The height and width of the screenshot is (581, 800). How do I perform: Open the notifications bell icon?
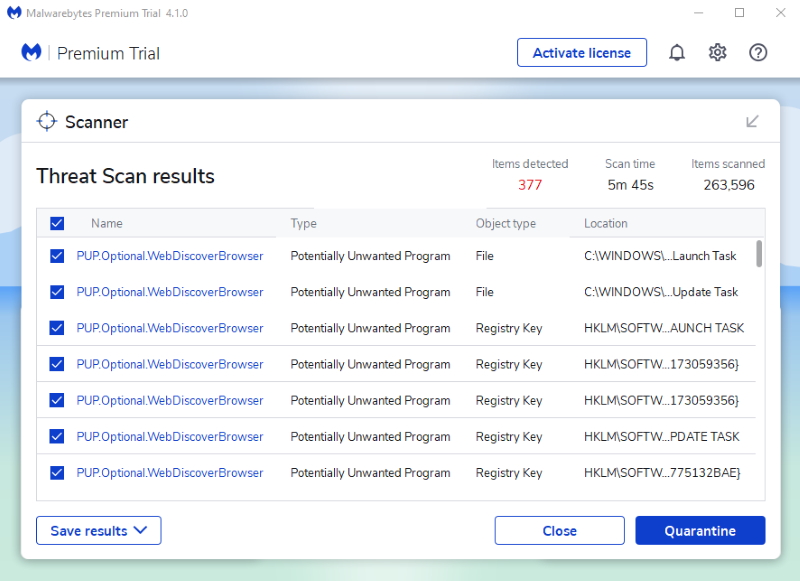pos(677,53)
